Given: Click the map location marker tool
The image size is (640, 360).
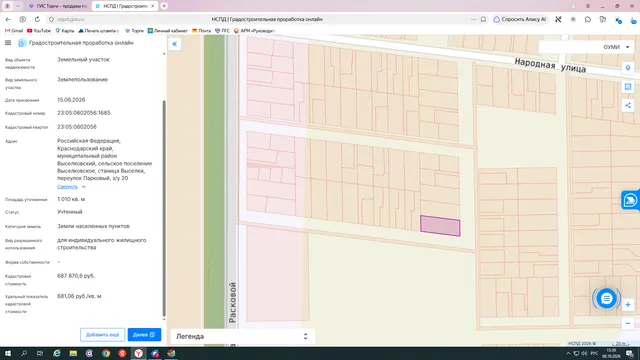Looking at the screenshot, I should coord(628,68).
